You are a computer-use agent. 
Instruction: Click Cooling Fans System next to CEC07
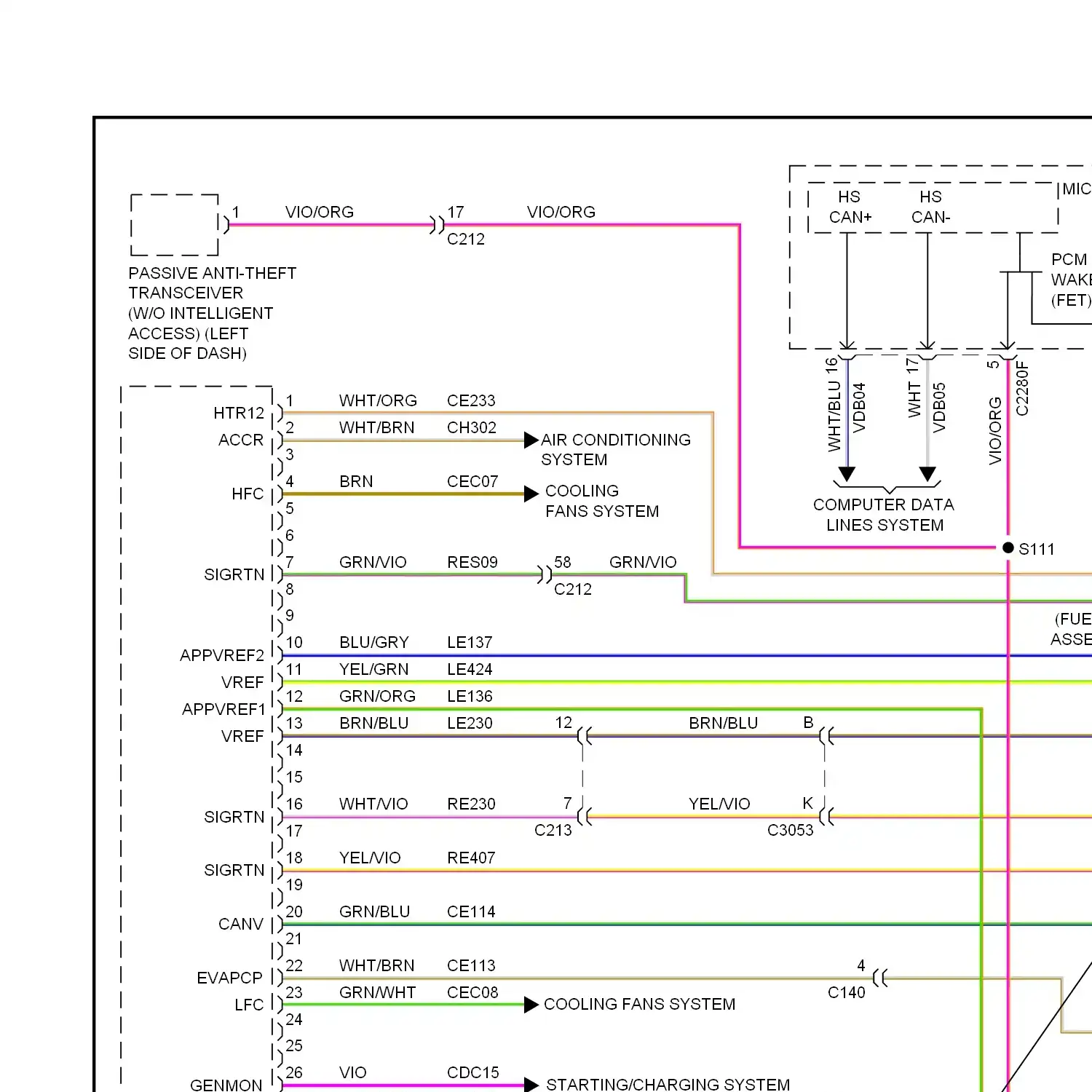[602, 501]
